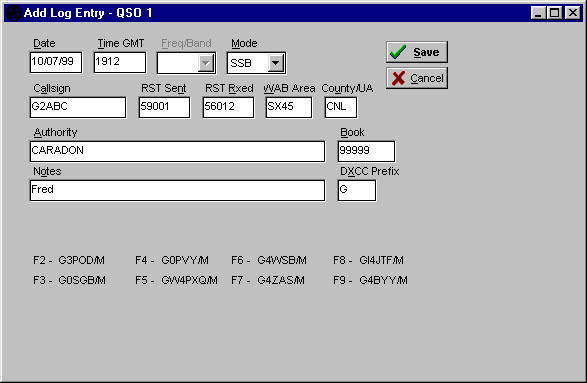Click the Callsign field containing G2ABC
The width and height of the screenshot is (587, 383).
pyautogui.click(x=78, y=107)
